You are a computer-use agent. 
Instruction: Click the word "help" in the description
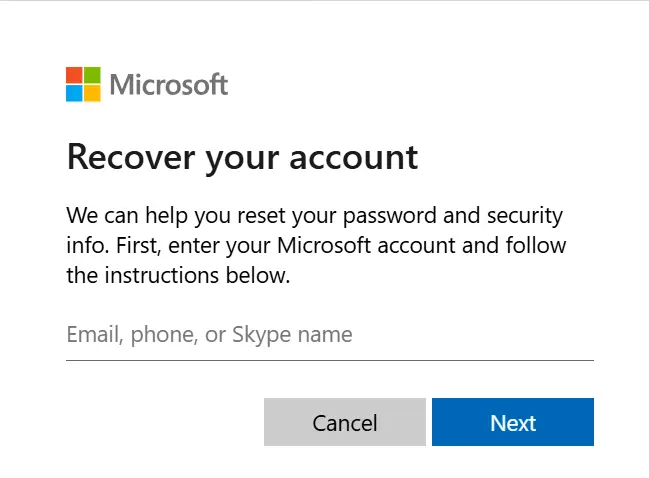tap(168, 215)
